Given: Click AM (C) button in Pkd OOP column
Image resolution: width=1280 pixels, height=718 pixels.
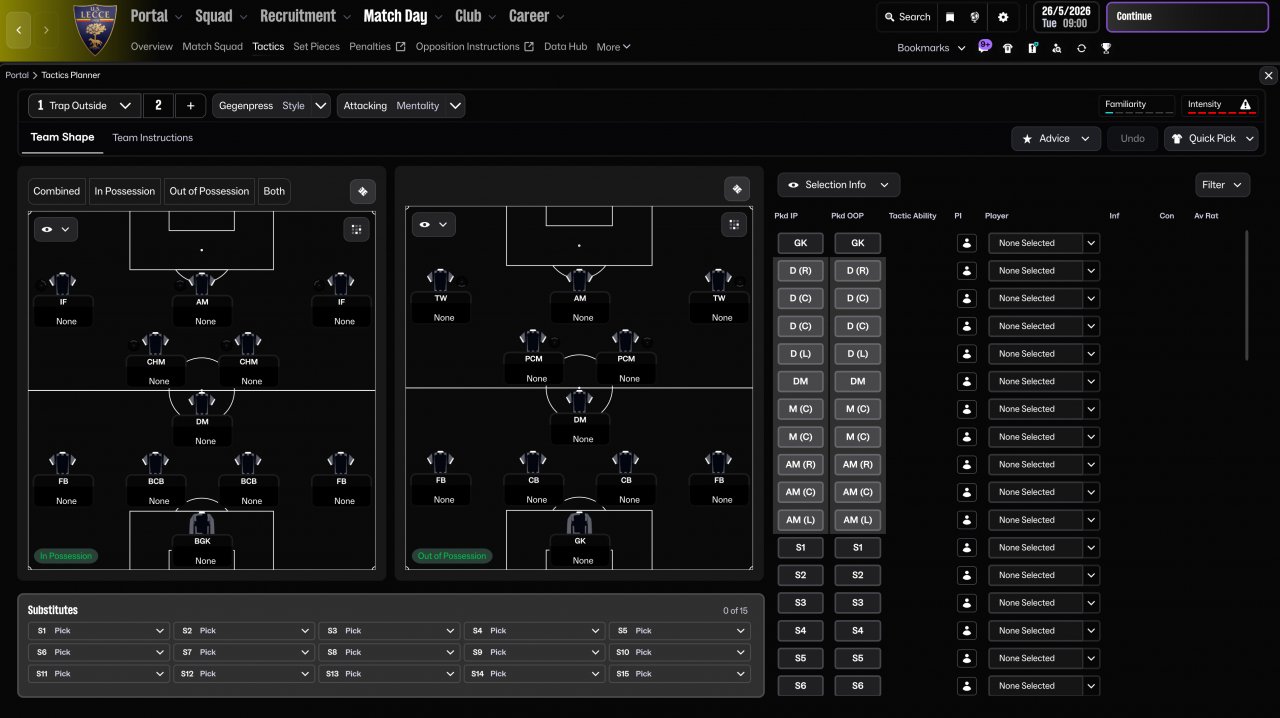Looking at the screenshot, I should click(857, 492).
